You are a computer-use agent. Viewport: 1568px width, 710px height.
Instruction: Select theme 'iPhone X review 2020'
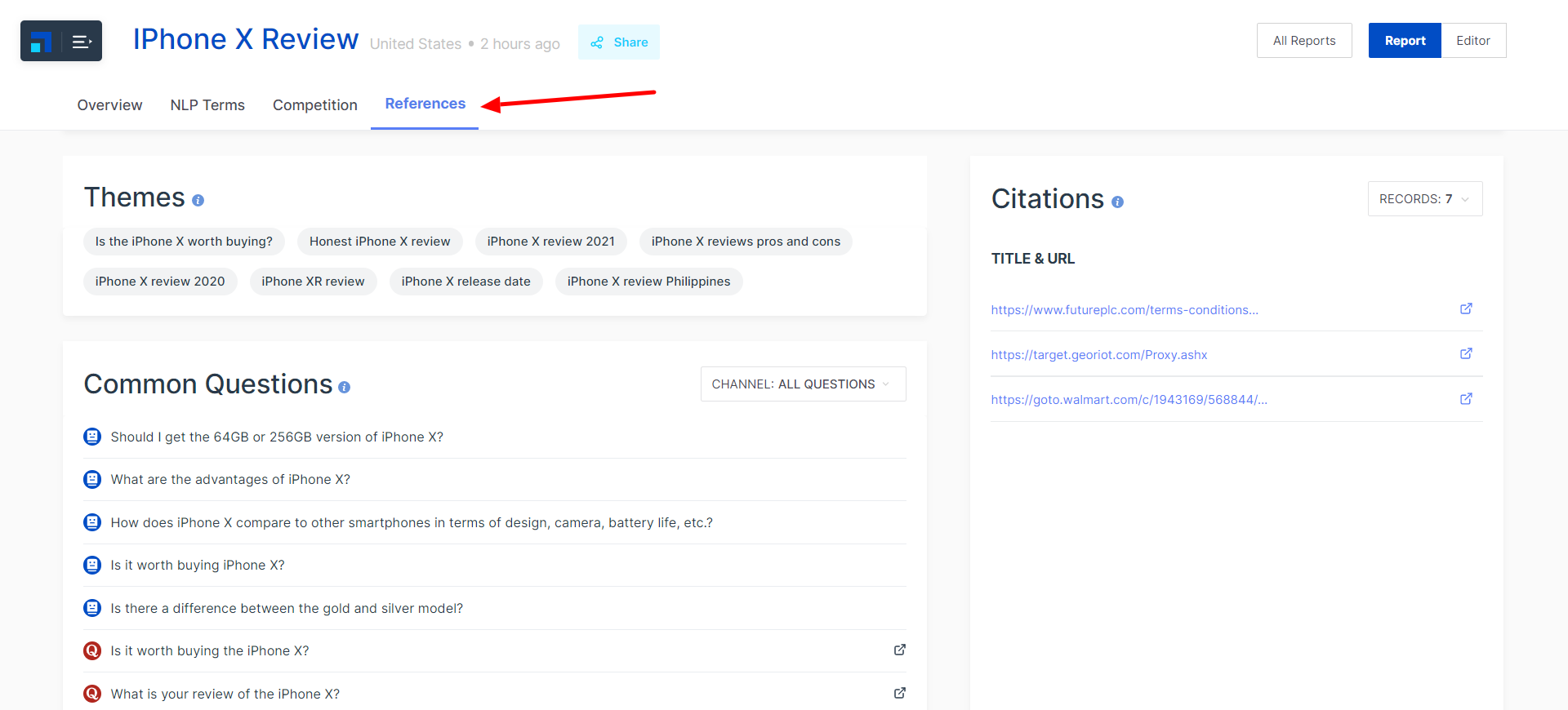click(160, 282)
